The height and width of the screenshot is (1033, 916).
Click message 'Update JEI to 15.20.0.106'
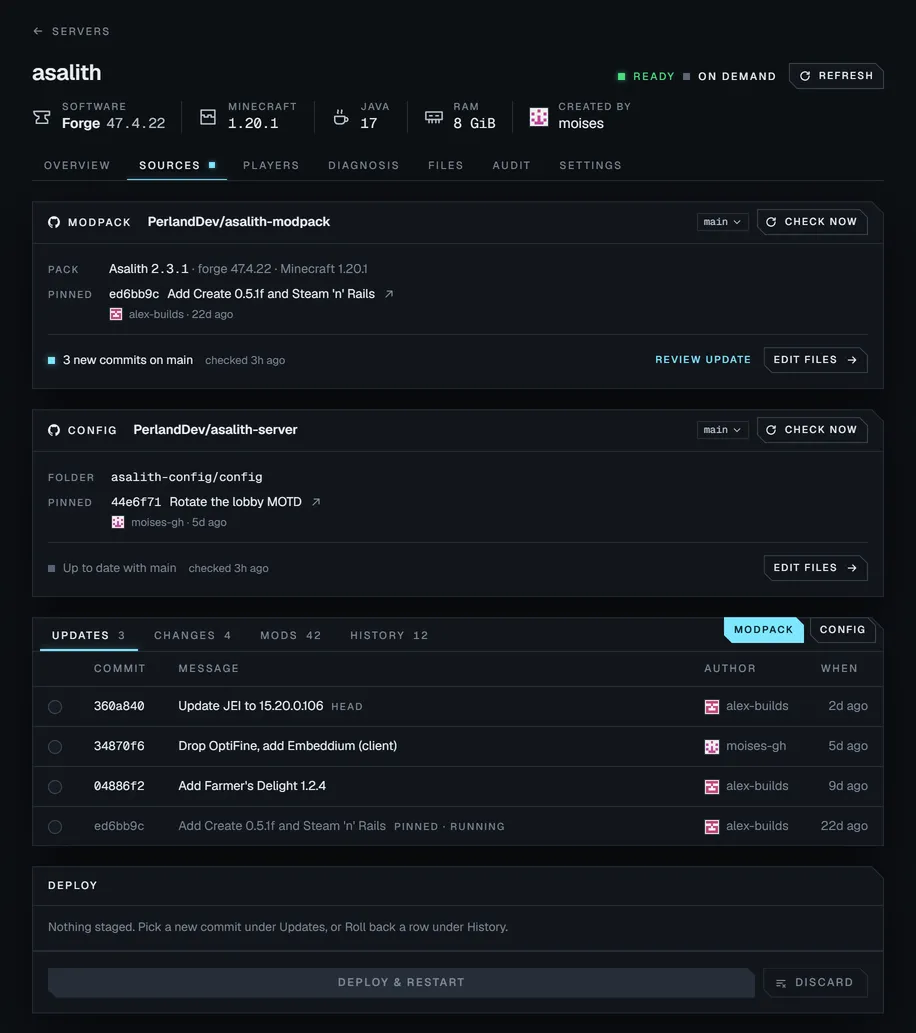tap(250, 706)
